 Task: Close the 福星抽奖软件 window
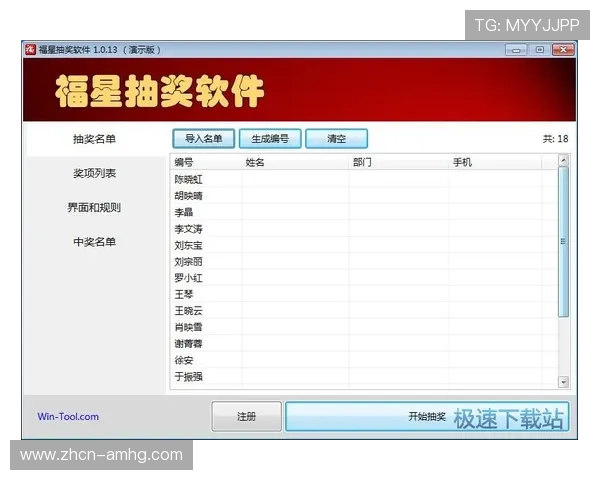point(563,50)
